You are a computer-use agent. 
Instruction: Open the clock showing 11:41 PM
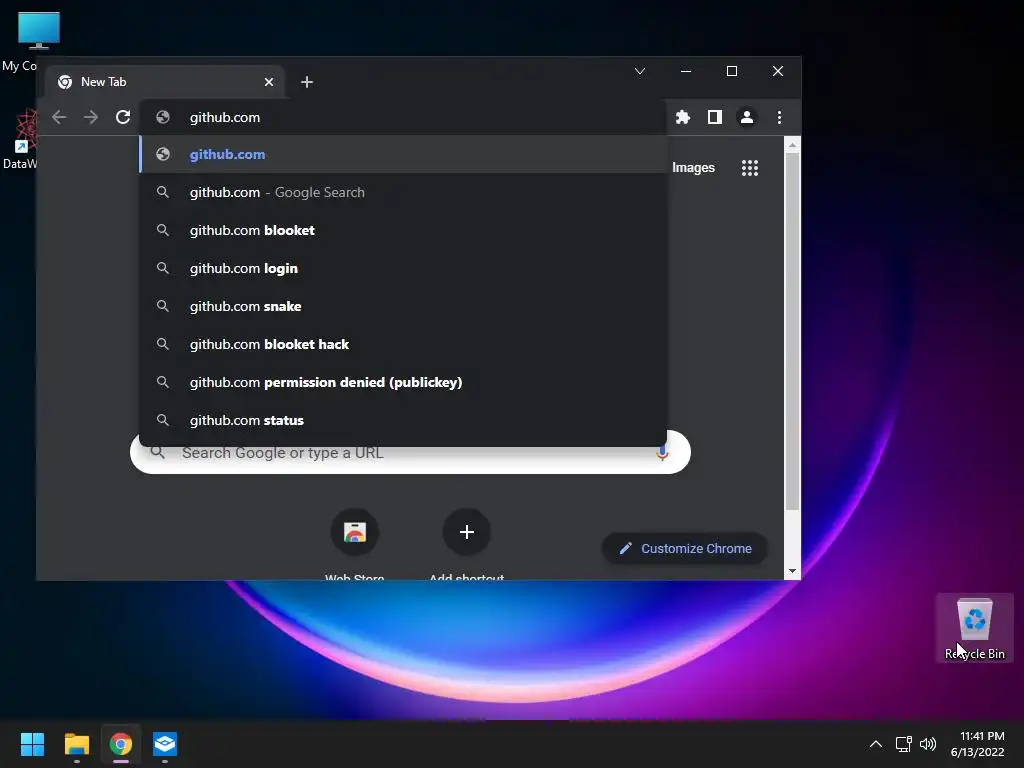point(977,744)
